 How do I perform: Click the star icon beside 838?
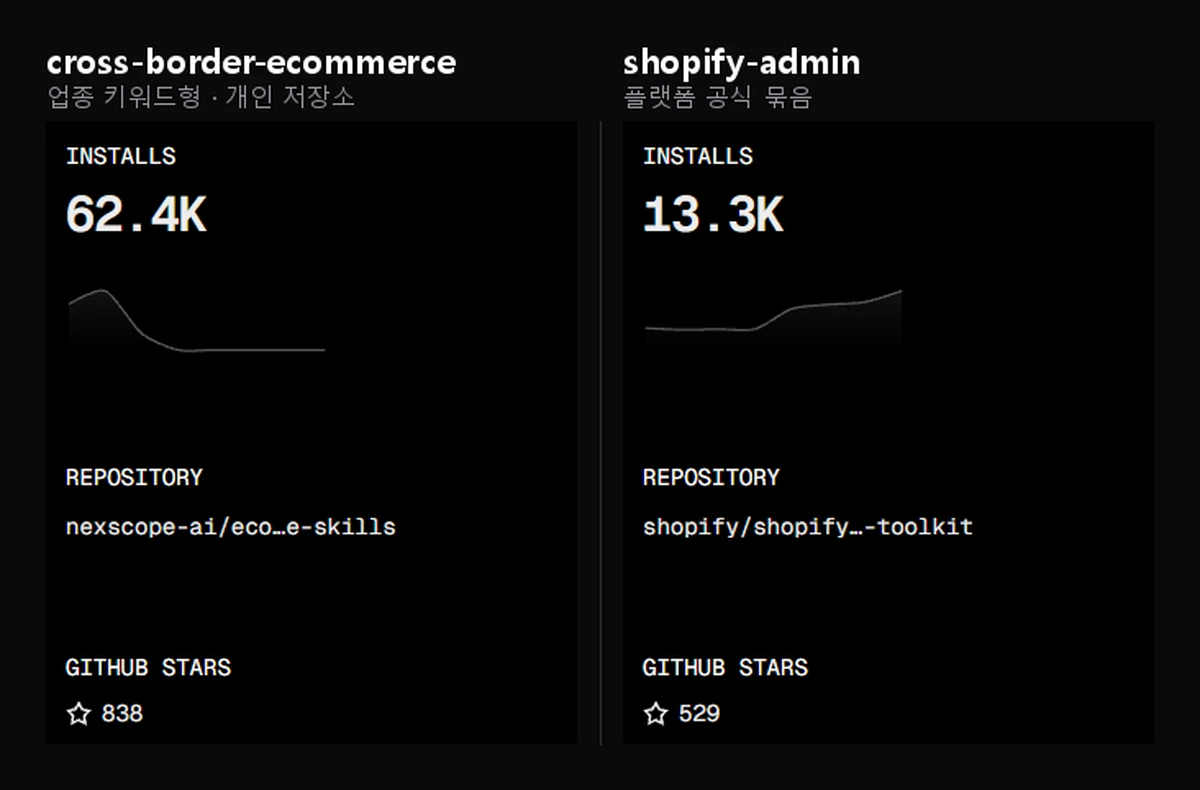click(x=78, y=714)
